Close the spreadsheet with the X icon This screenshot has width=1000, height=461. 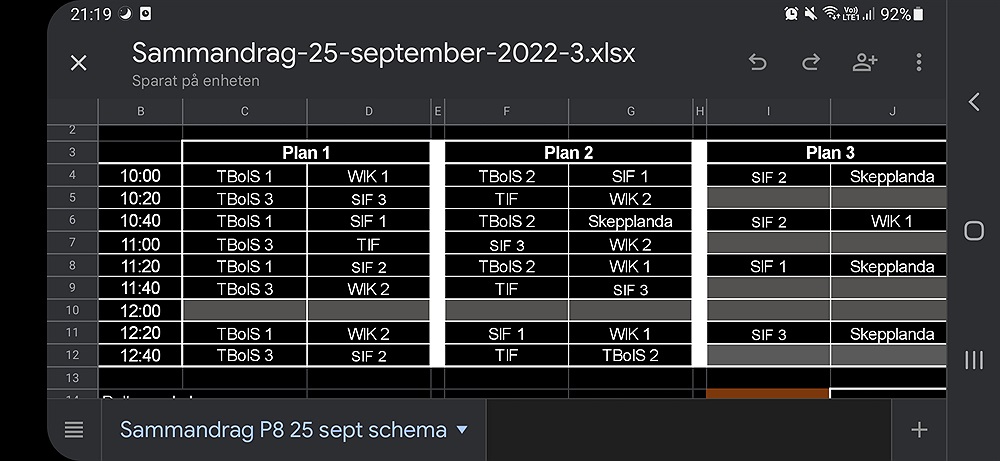[x=78, y=62]
